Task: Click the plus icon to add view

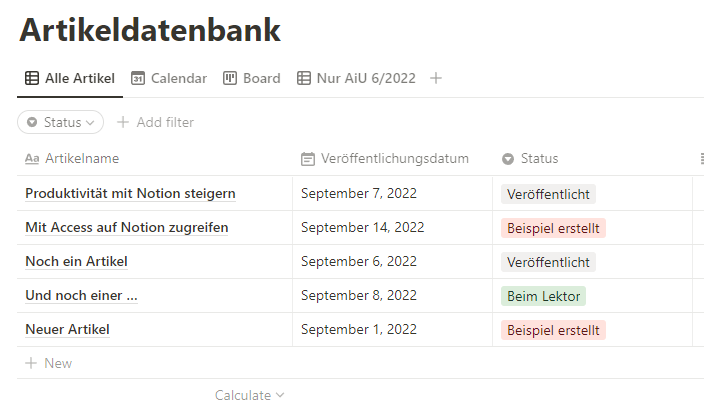Action: coord(436,78)
